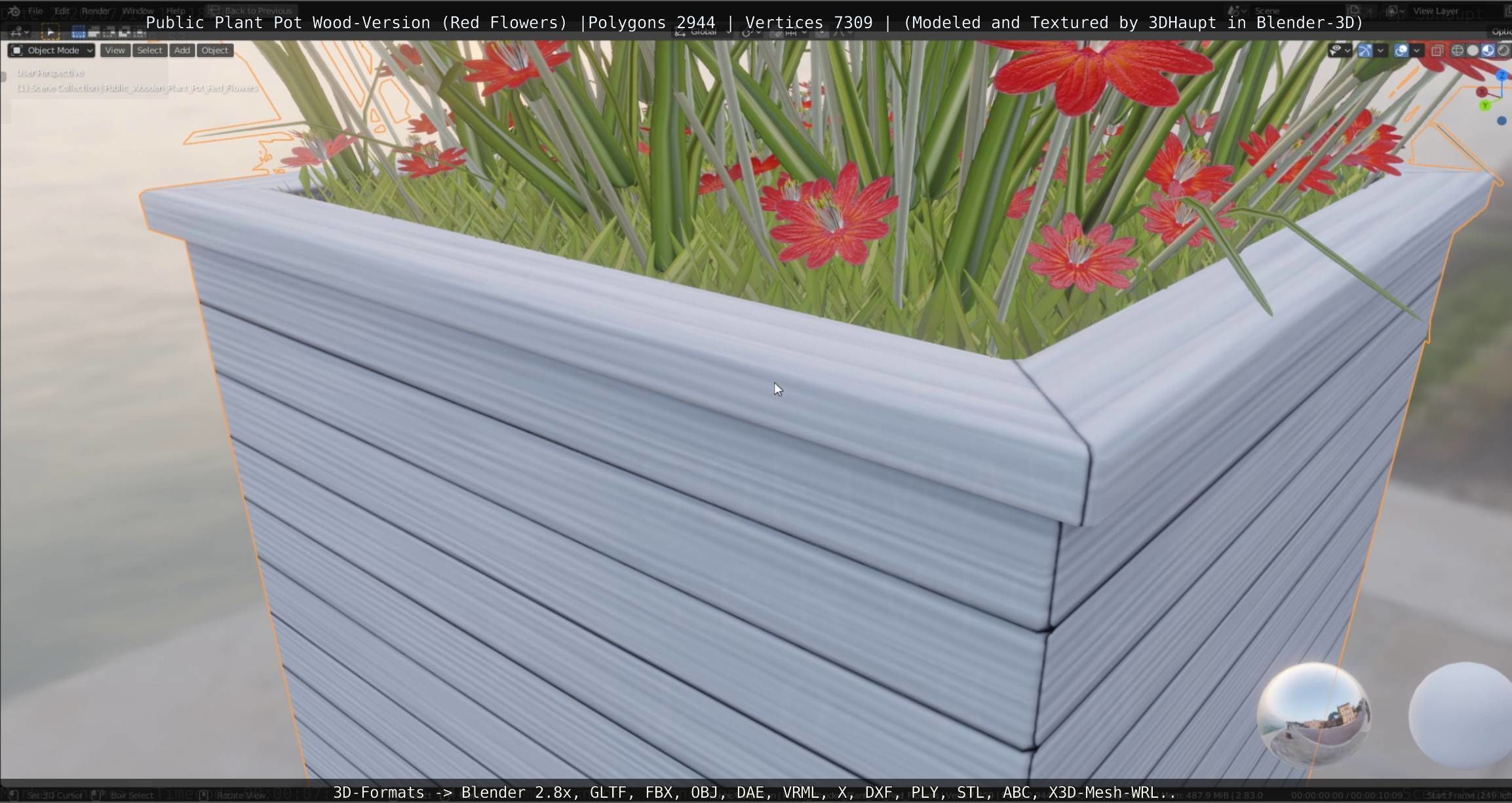This screenshot has height=803, width=1512.
Task: Expand the overlays options arrow
Action: click(1416, 50)
